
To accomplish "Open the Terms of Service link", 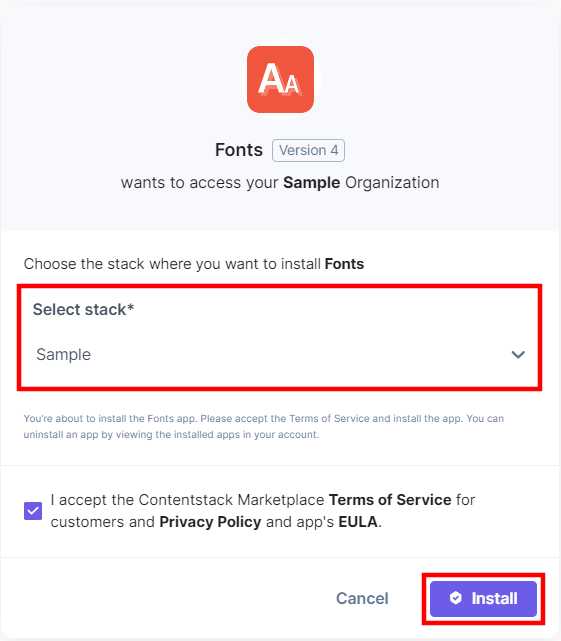I will click(x=390, y=500).
